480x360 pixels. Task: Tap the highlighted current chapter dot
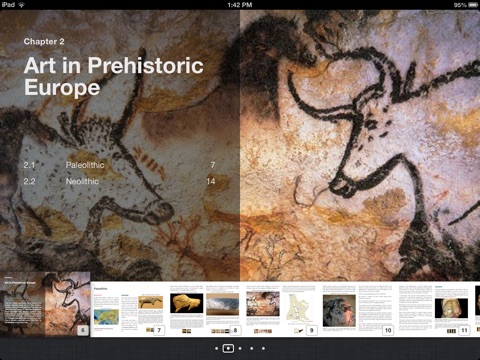click(x=228, y=348)
